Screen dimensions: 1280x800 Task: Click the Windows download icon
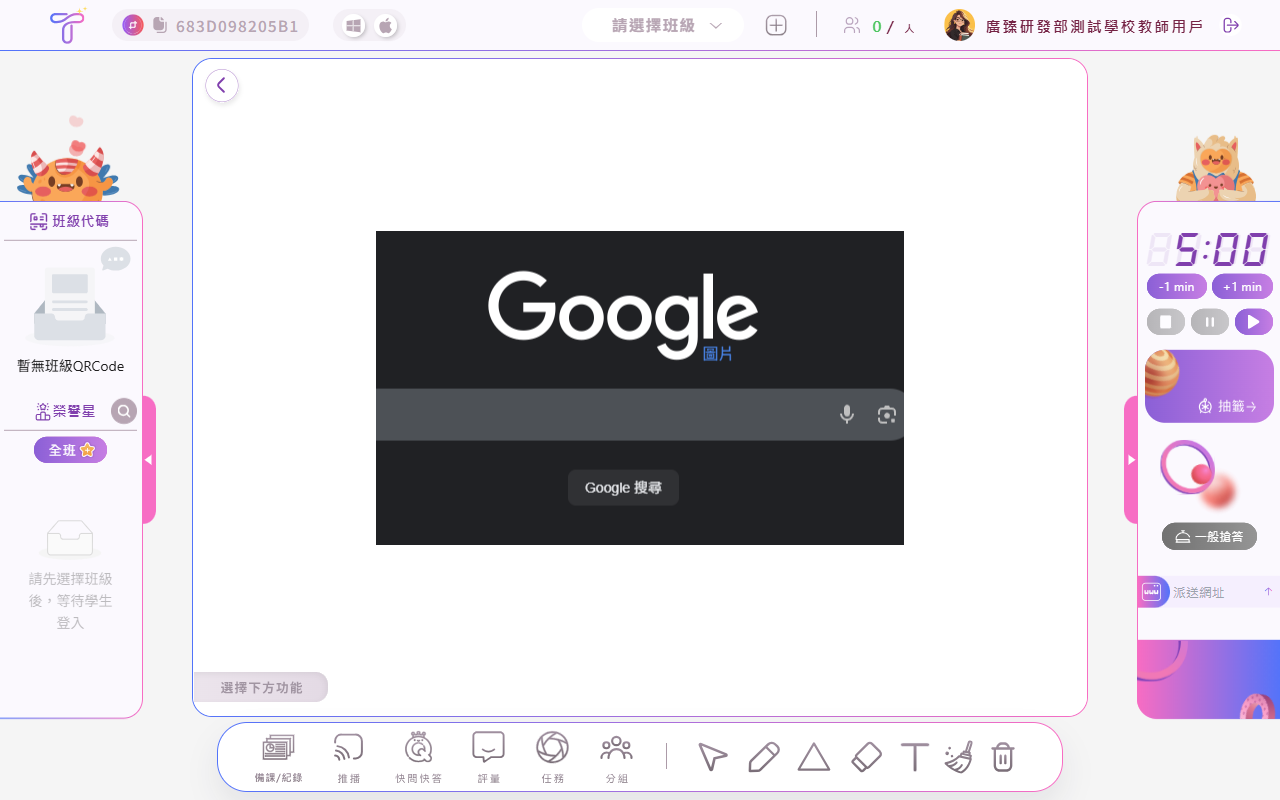pos(353,26)
